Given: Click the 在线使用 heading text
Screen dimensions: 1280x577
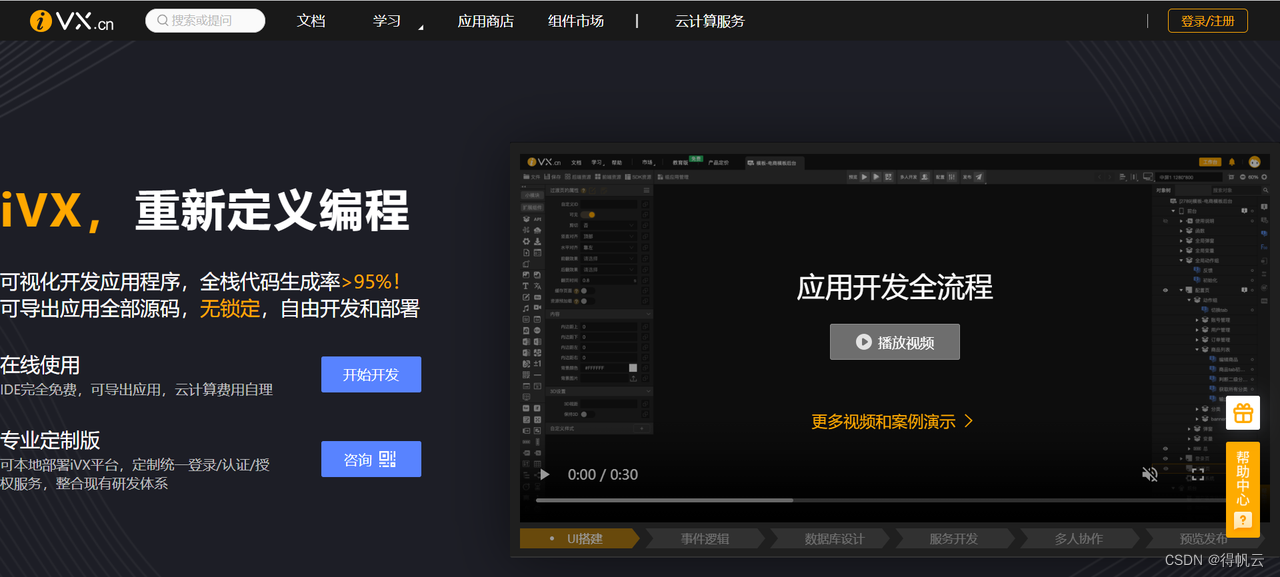Looking at the screenshot, I should coord(40,364).
